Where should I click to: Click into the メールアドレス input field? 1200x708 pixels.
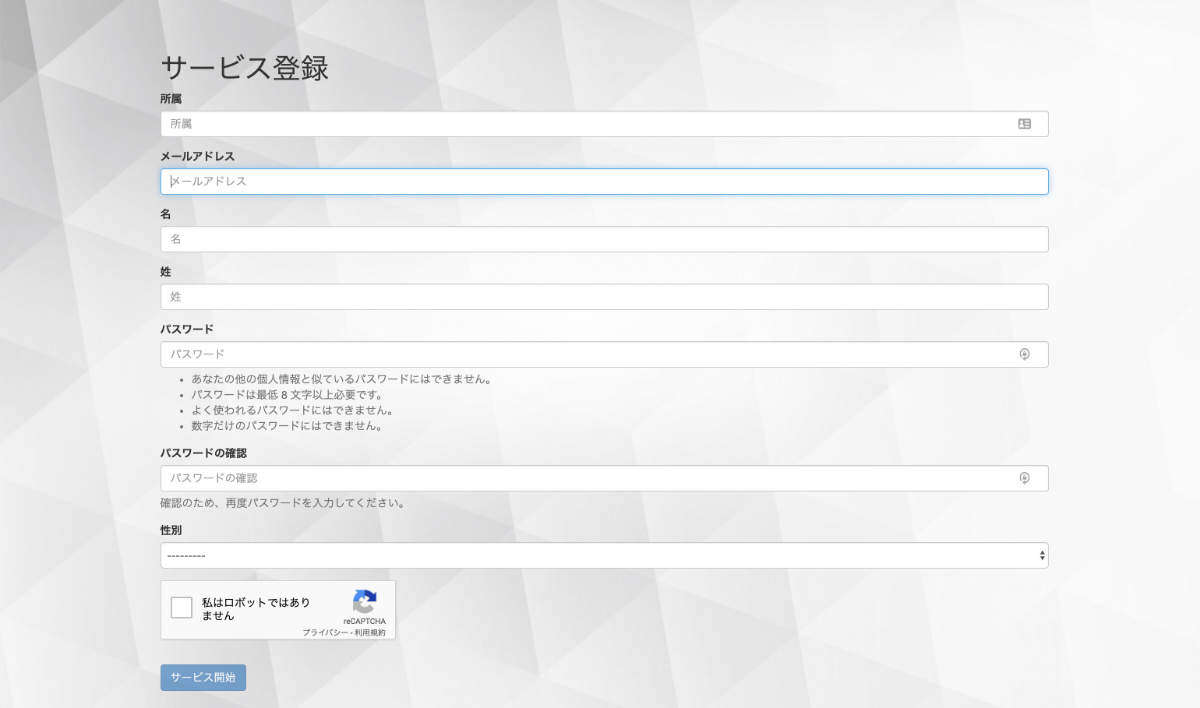coord(604,182)
